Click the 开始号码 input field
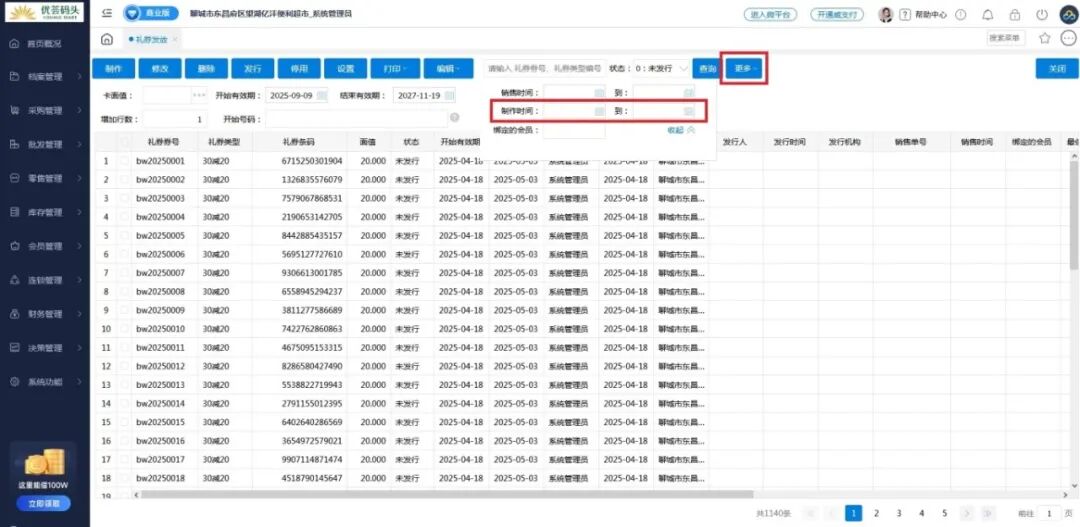Viewport: 1080px width, 527px height. (355, 119)
